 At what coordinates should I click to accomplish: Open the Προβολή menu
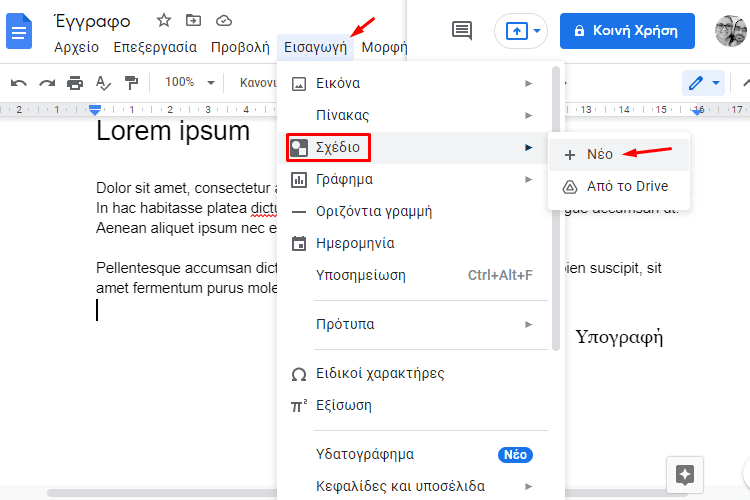(240, 47)
